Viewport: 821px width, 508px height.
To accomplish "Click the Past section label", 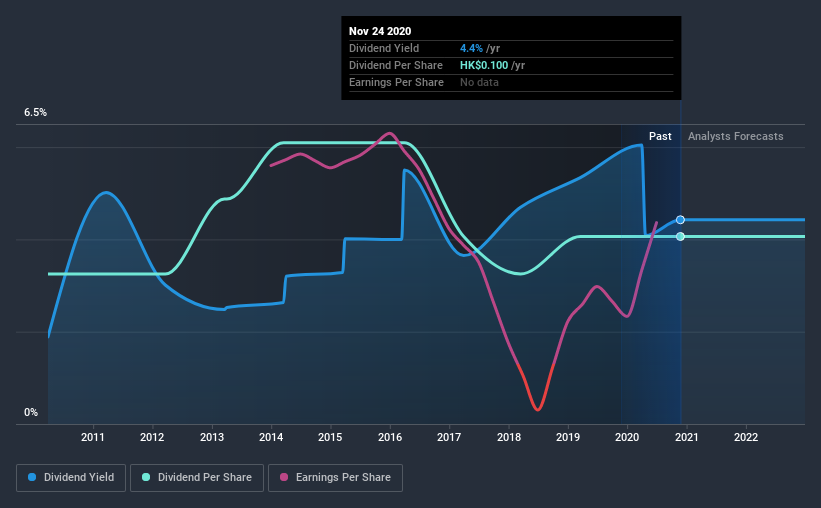I will pyautogui.click(x=660, y=136).
